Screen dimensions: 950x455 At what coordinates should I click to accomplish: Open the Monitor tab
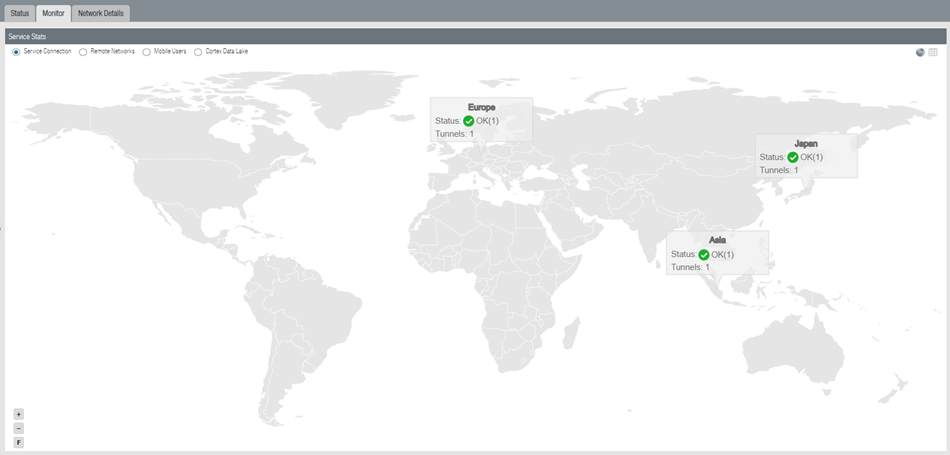pos(53,13)
